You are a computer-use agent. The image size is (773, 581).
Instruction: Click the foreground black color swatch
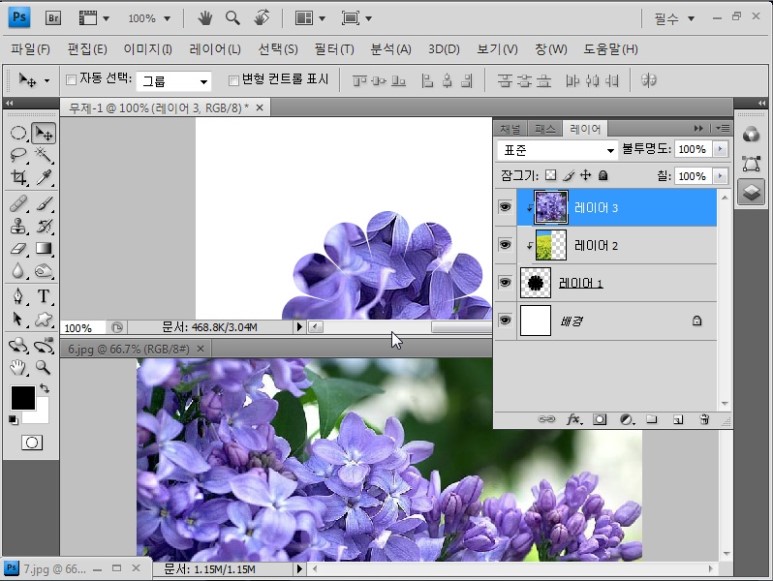click(x=22, y=397)
